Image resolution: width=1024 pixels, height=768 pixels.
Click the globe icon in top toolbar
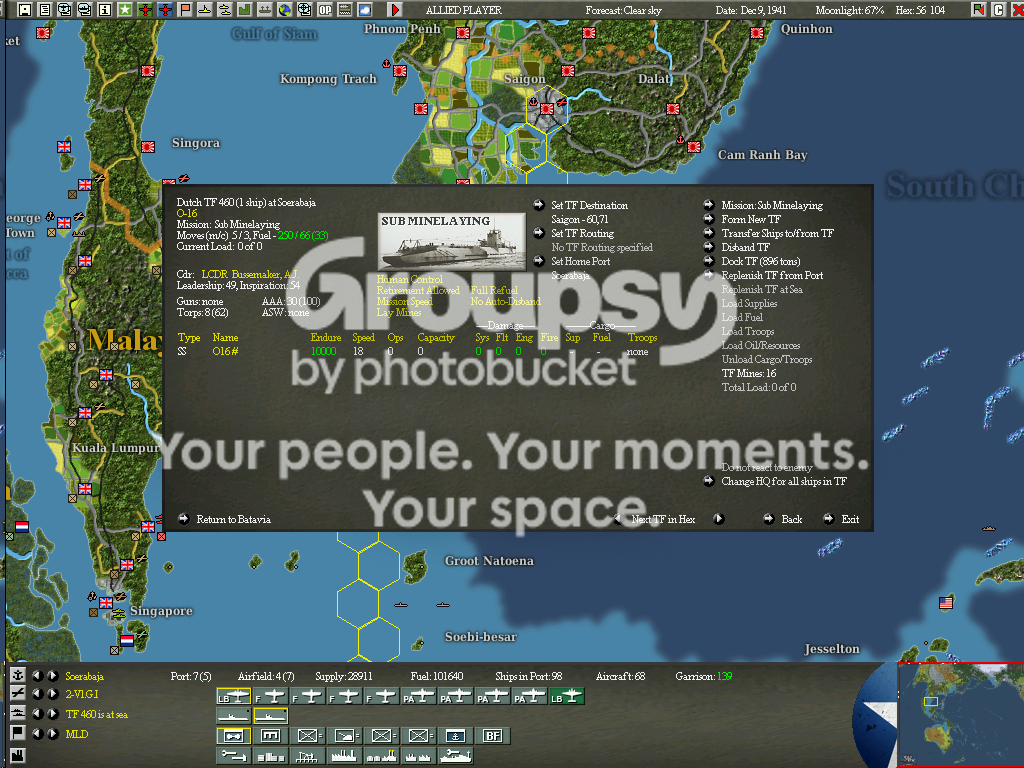pyautogui.click(x=285, y=9)
